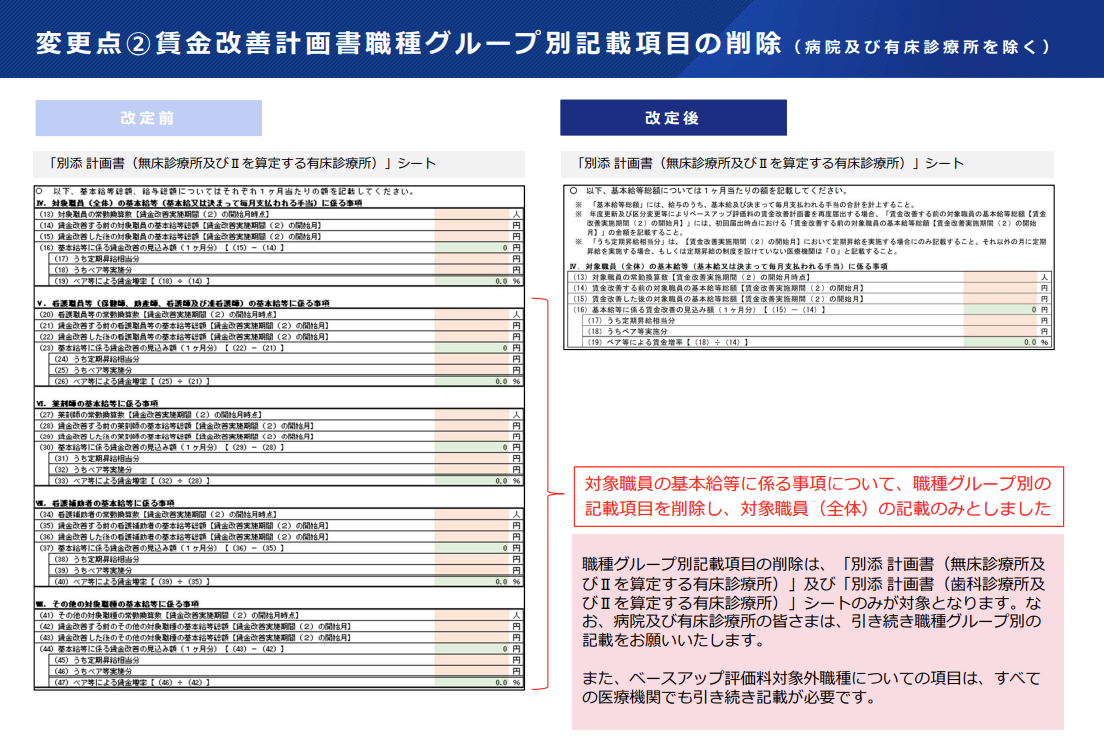The width and height of the screenshot is (1104, 753).
Task: Click the green 0 円 cell in row (37)
Action: 472,548
